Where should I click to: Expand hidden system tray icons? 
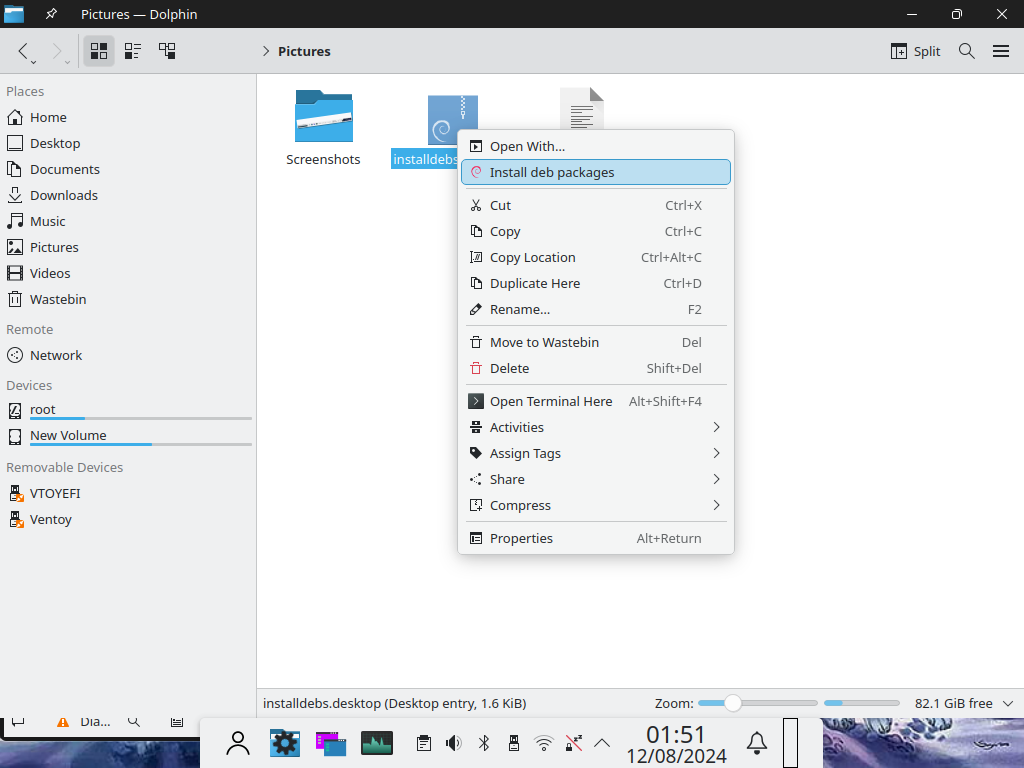point(602,743)
